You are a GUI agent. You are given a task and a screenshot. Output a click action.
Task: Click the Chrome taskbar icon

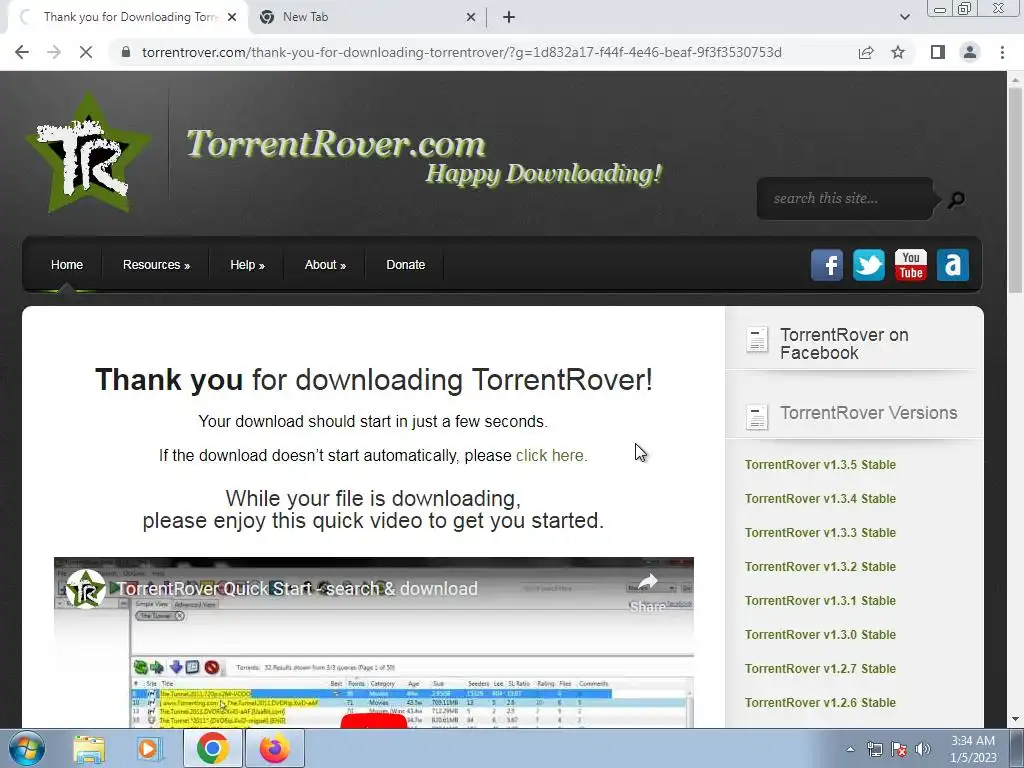[x=212, y=748]
